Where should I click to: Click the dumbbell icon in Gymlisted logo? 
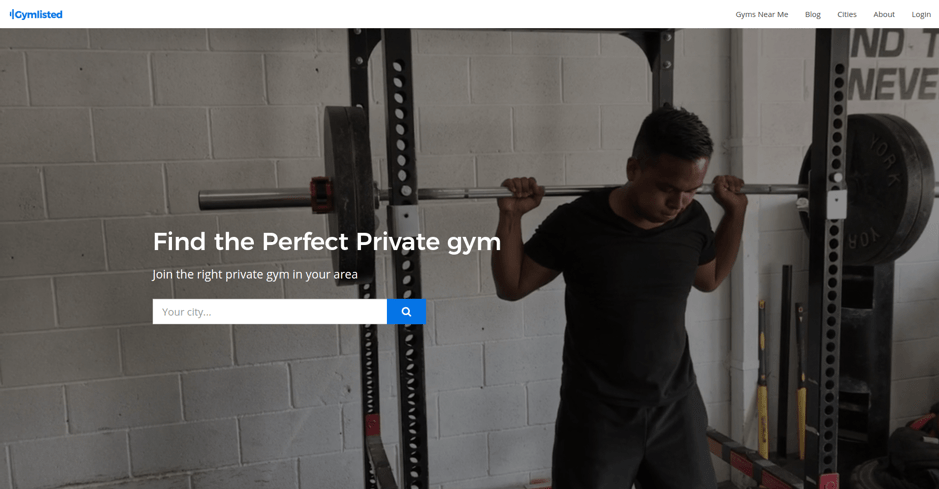(x=11, y=14)
